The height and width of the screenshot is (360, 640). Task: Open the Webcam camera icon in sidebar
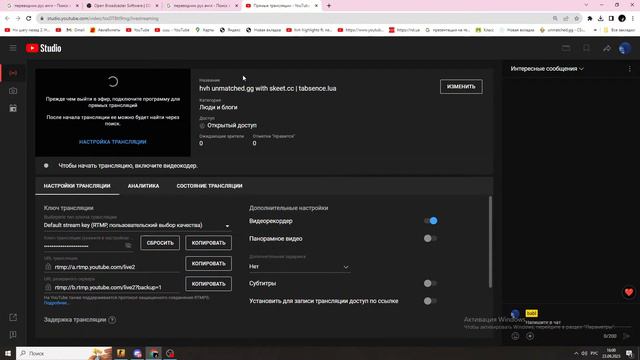point(13,91)
